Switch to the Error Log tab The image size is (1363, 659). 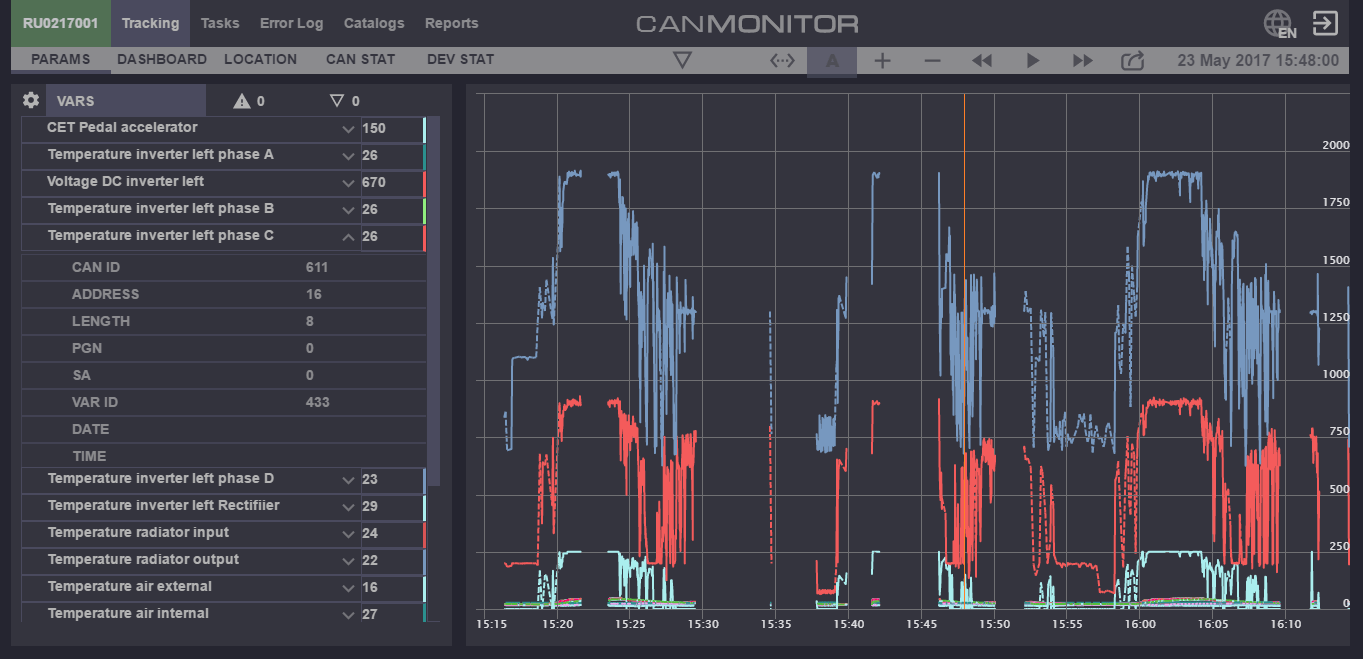[291, 23]
